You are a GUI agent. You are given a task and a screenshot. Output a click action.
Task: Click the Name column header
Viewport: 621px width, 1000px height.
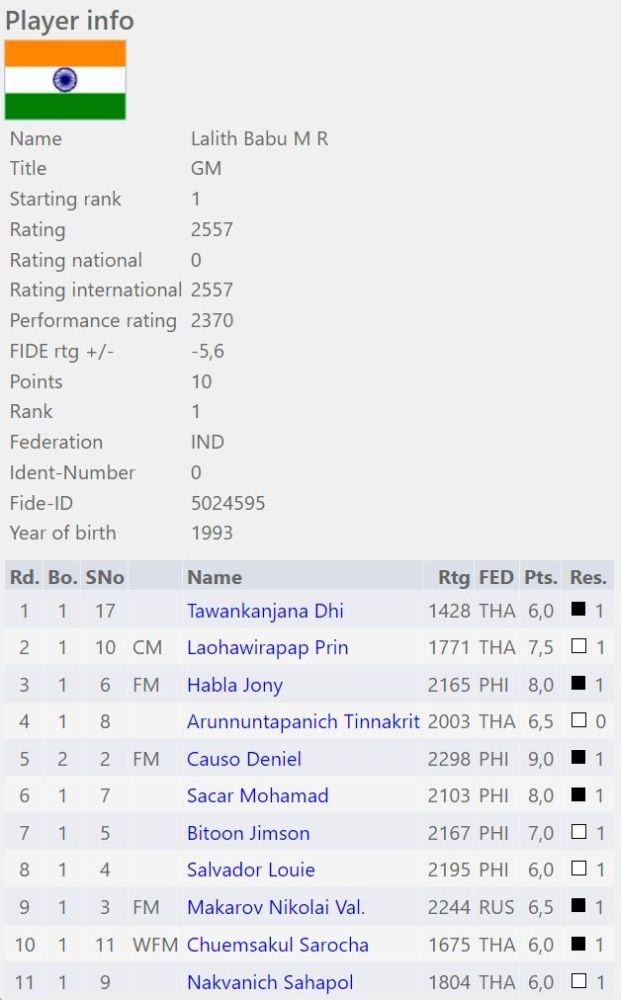click(x=214, y=577)
